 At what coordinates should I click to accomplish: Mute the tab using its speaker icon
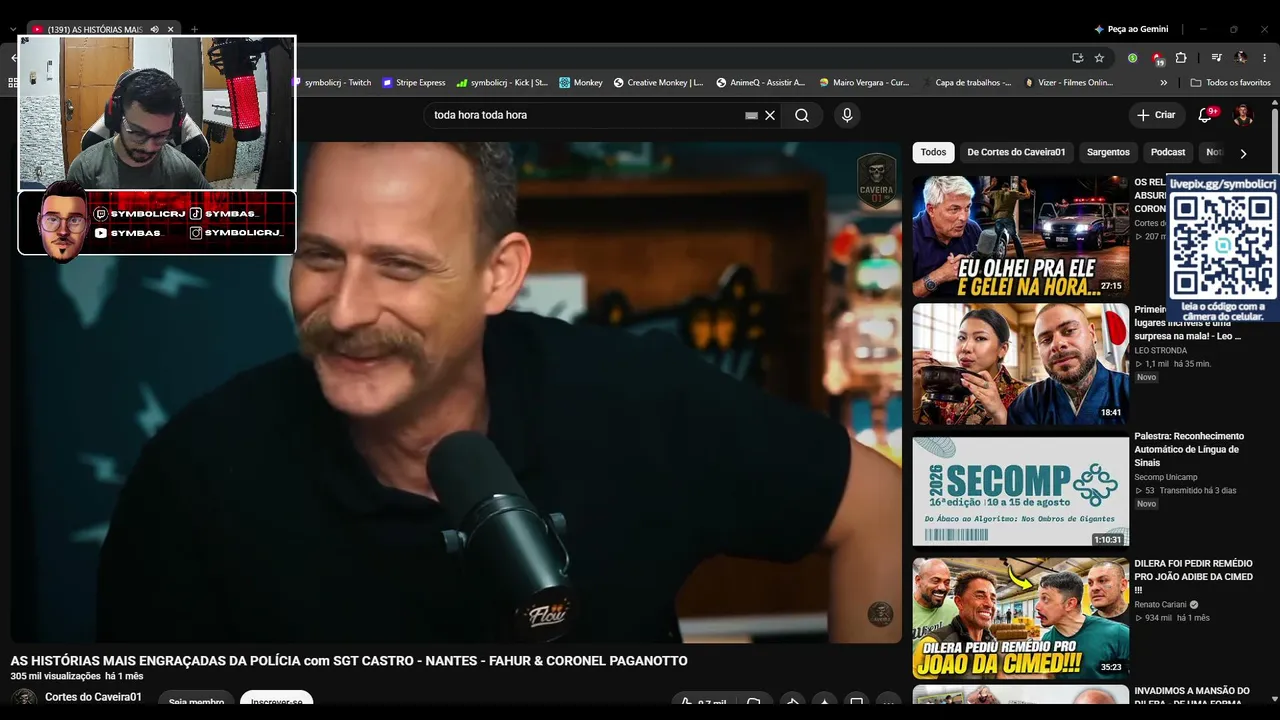tap(154, 30)
